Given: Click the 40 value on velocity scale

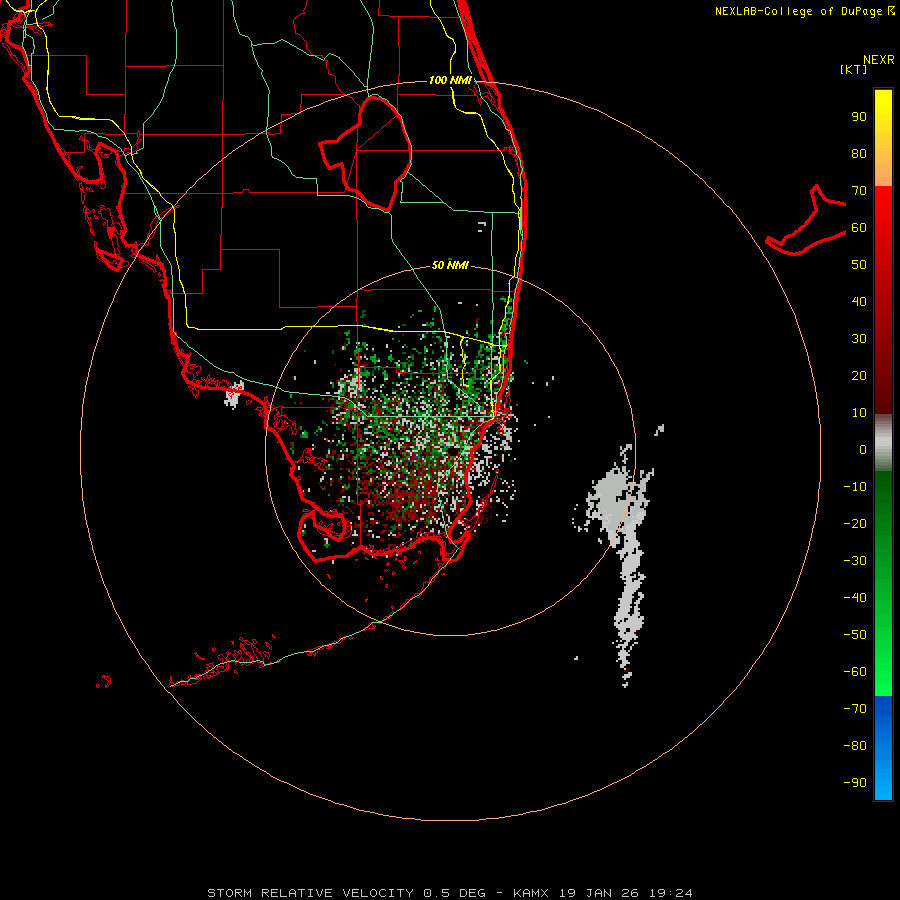Looking at the screenshot, I should tap(859, 302).
